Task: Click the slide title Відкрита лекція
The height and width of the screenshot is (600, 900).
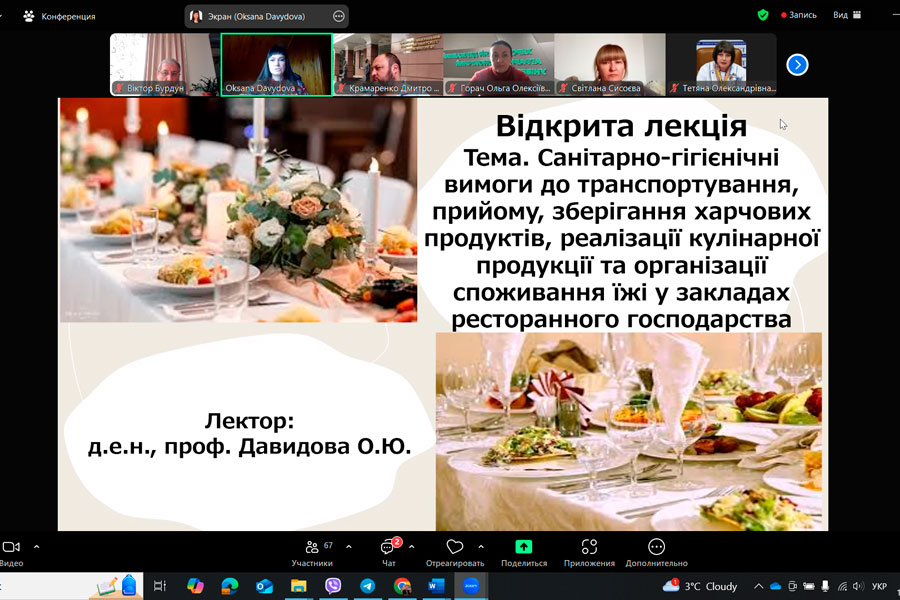Action: tap(621, 126)
